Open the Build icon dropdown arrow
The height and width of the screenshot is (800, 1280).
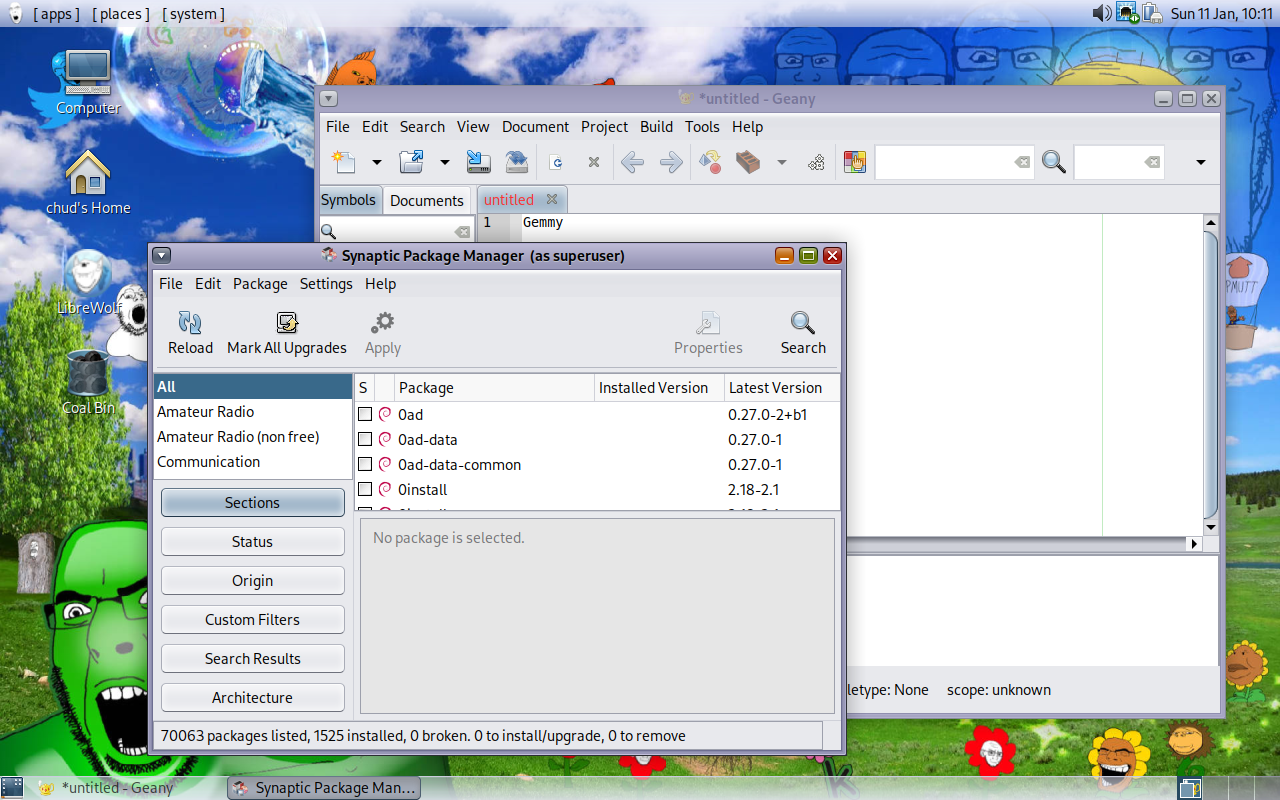tap(782, 162)
